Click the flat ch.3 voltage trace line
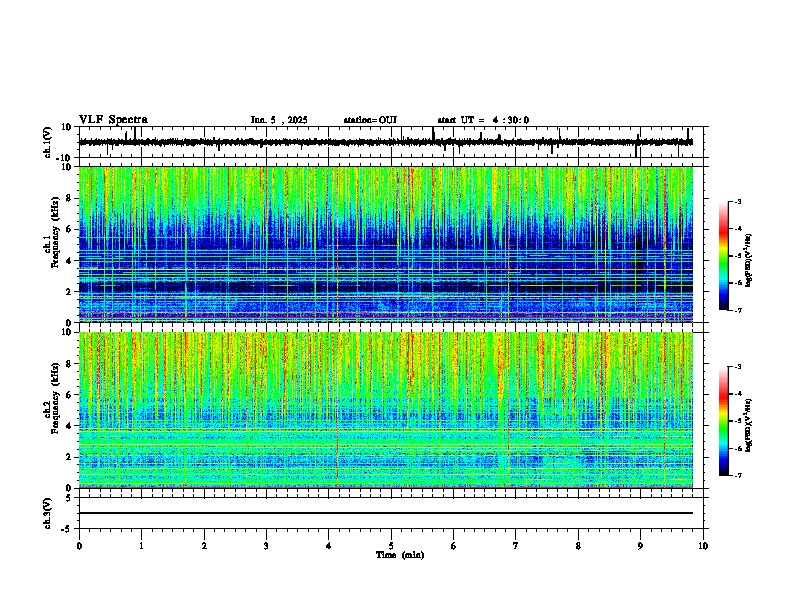The image size is (792, 612). coord(386,513)
